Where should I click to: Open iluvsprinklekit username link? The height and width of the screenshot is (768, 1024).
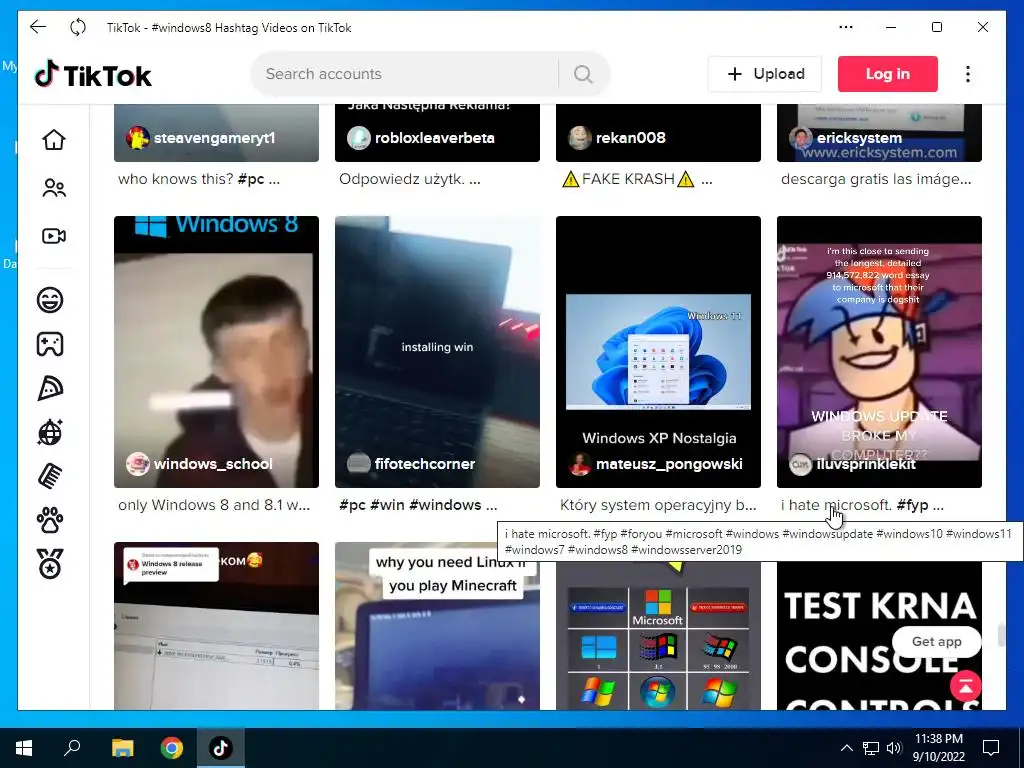point(867,464)
